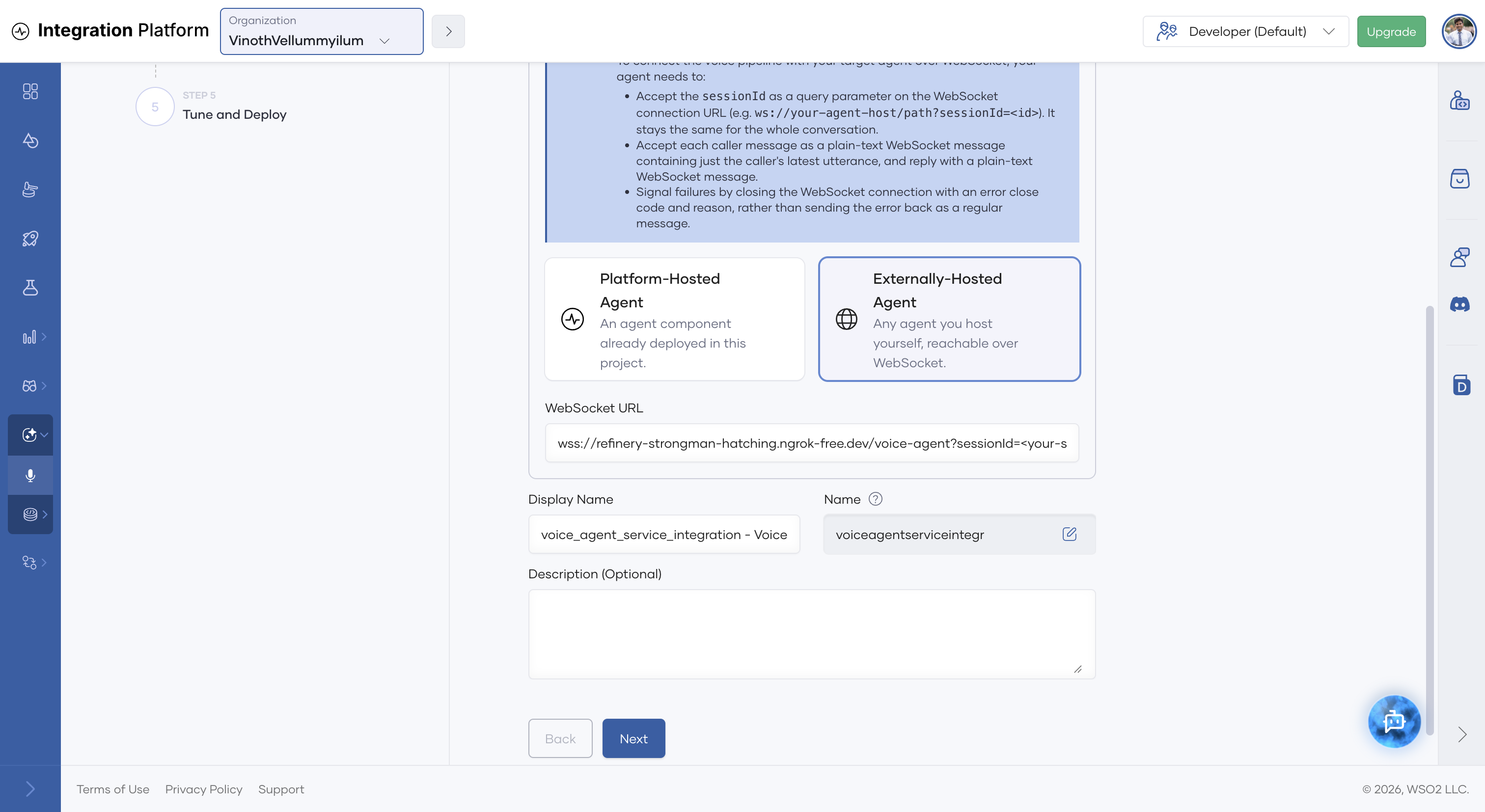
Task: Click the Name field voiceagentserviceintegr
Action: coord(959,534)
